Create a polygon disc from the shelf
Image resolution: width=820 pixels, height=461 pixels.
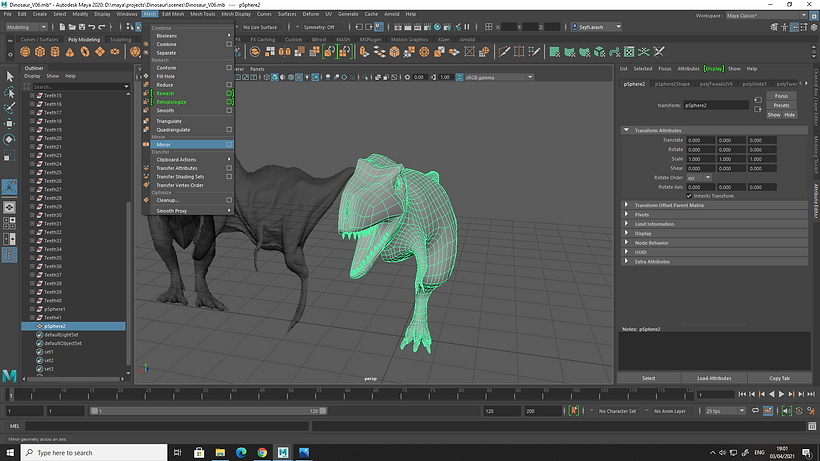pos(115,52)
